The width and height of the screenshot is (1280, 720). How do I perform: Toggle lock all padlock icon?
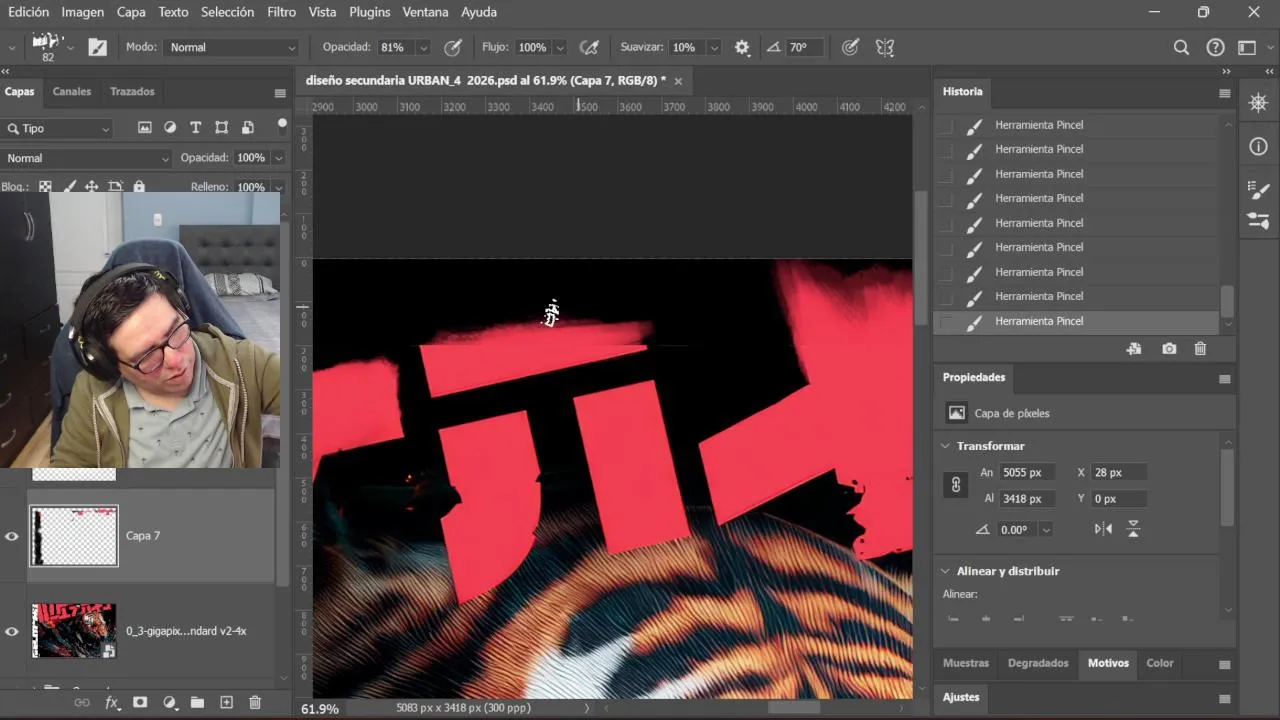pyautogui.click(x=139, y=186)
